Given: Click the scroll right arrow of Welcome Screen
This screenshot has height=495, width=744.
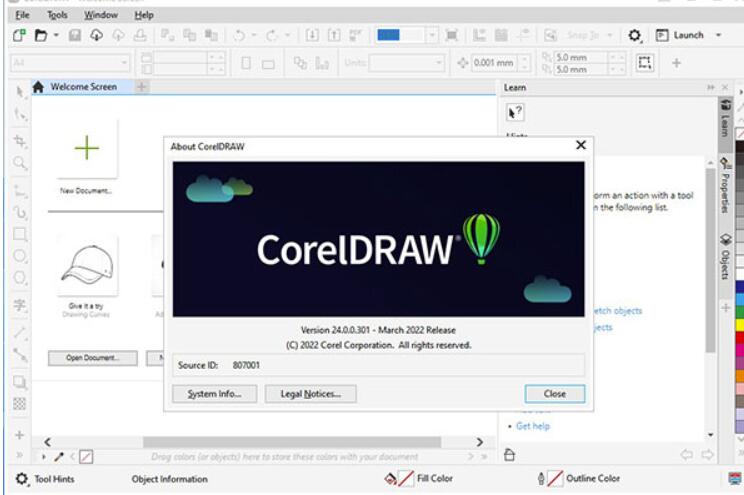Looking at the screenshot, I should [480, 442].
